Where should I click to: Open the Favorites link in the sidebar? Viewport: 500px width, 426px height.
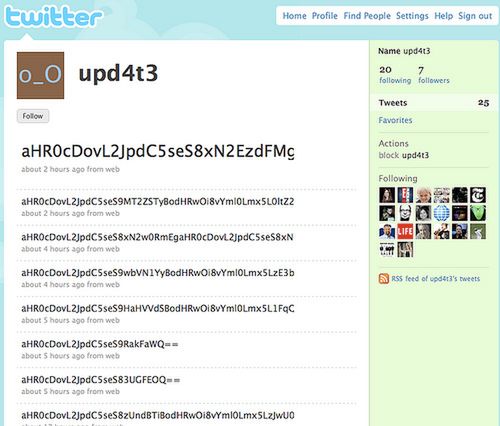[x=395, y=120]
